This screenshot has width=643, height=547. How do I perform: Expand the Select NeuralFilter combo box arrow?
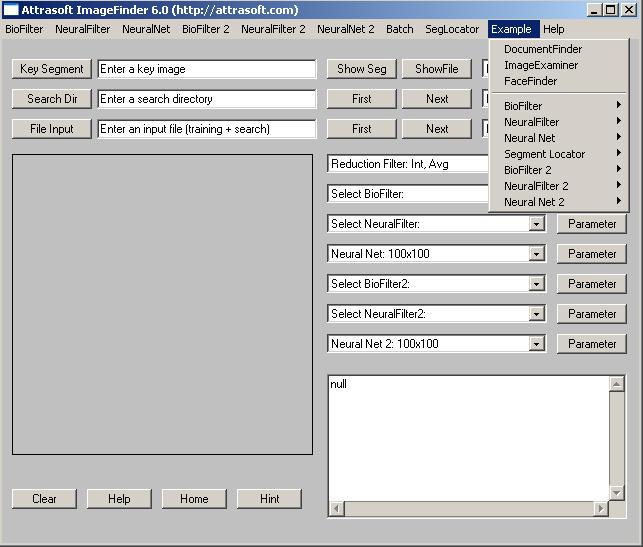coord(537,224)
